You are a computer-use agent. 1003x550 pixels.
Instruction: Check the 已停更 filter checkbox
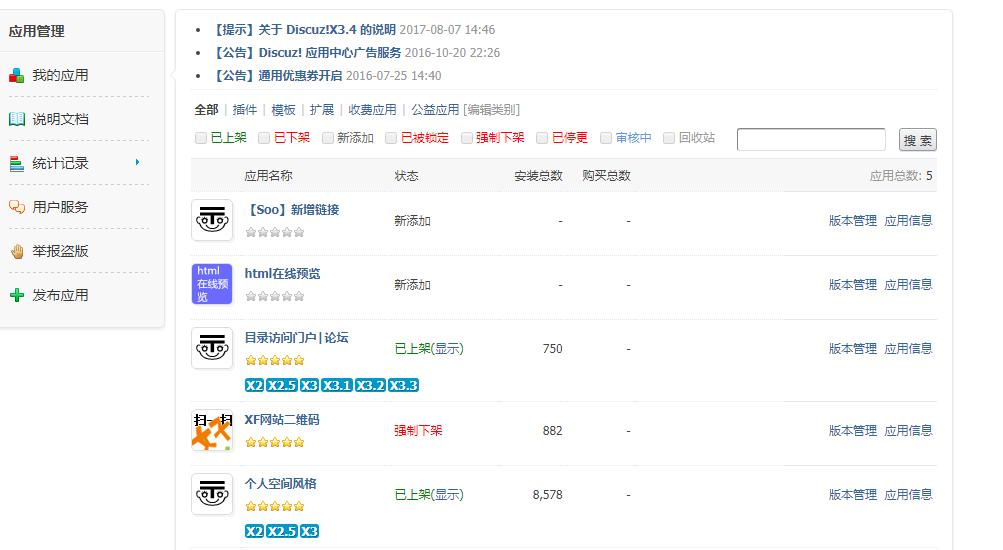[x=542, y=138]
